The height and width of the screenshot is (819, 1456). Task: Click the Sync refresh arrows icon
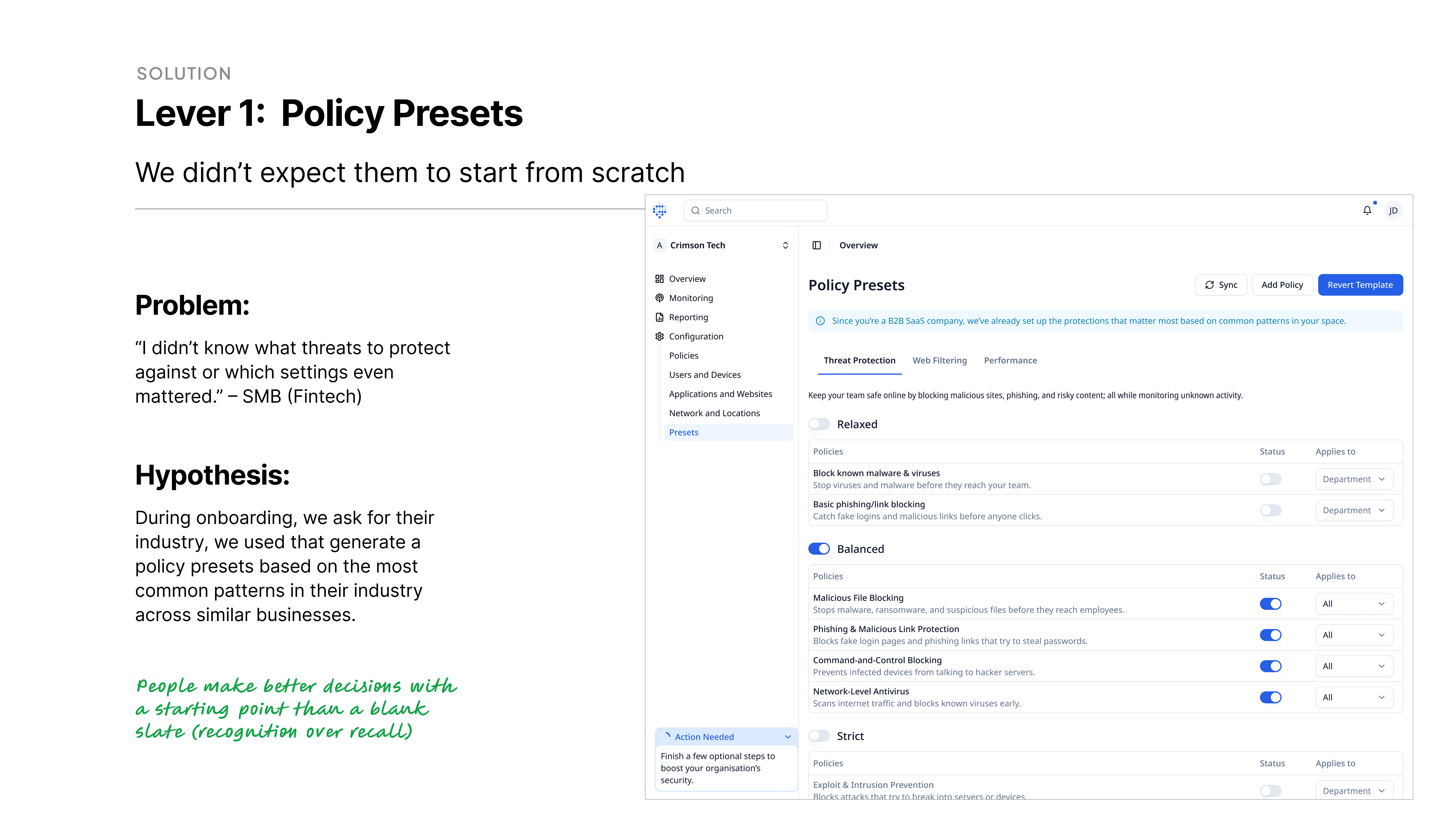click(x=1210, y=285)
